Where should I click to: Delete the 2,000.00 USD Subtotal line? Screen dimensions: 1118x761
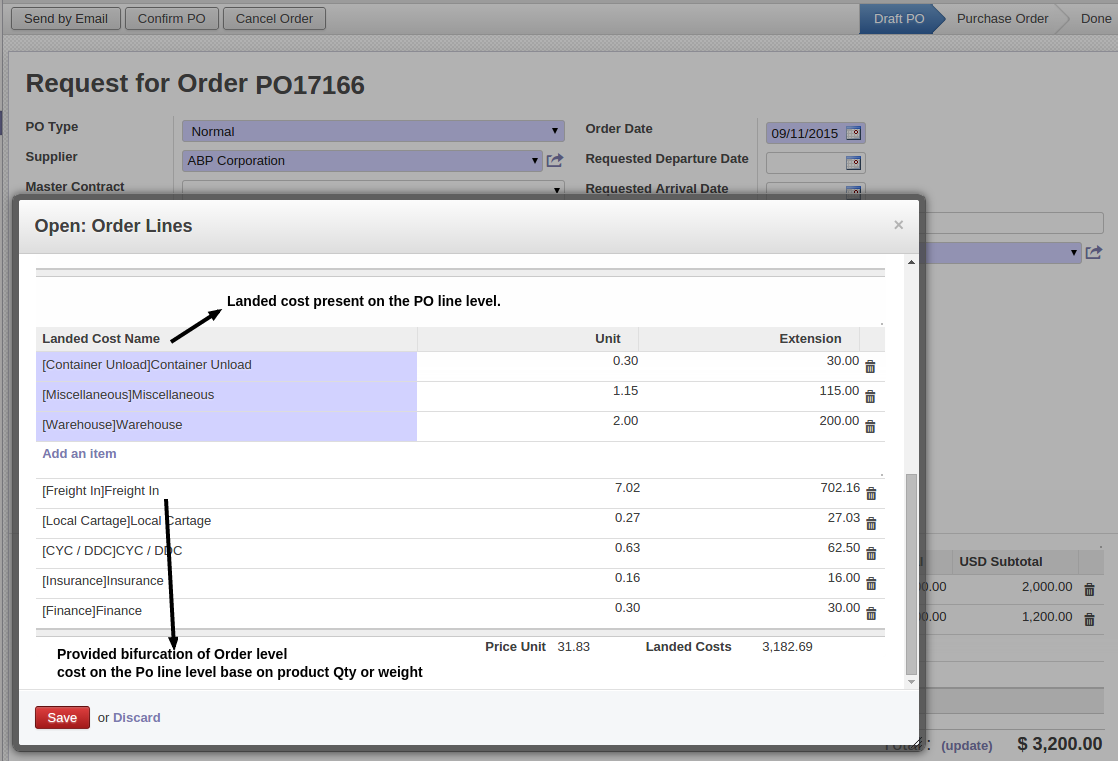1089,589
